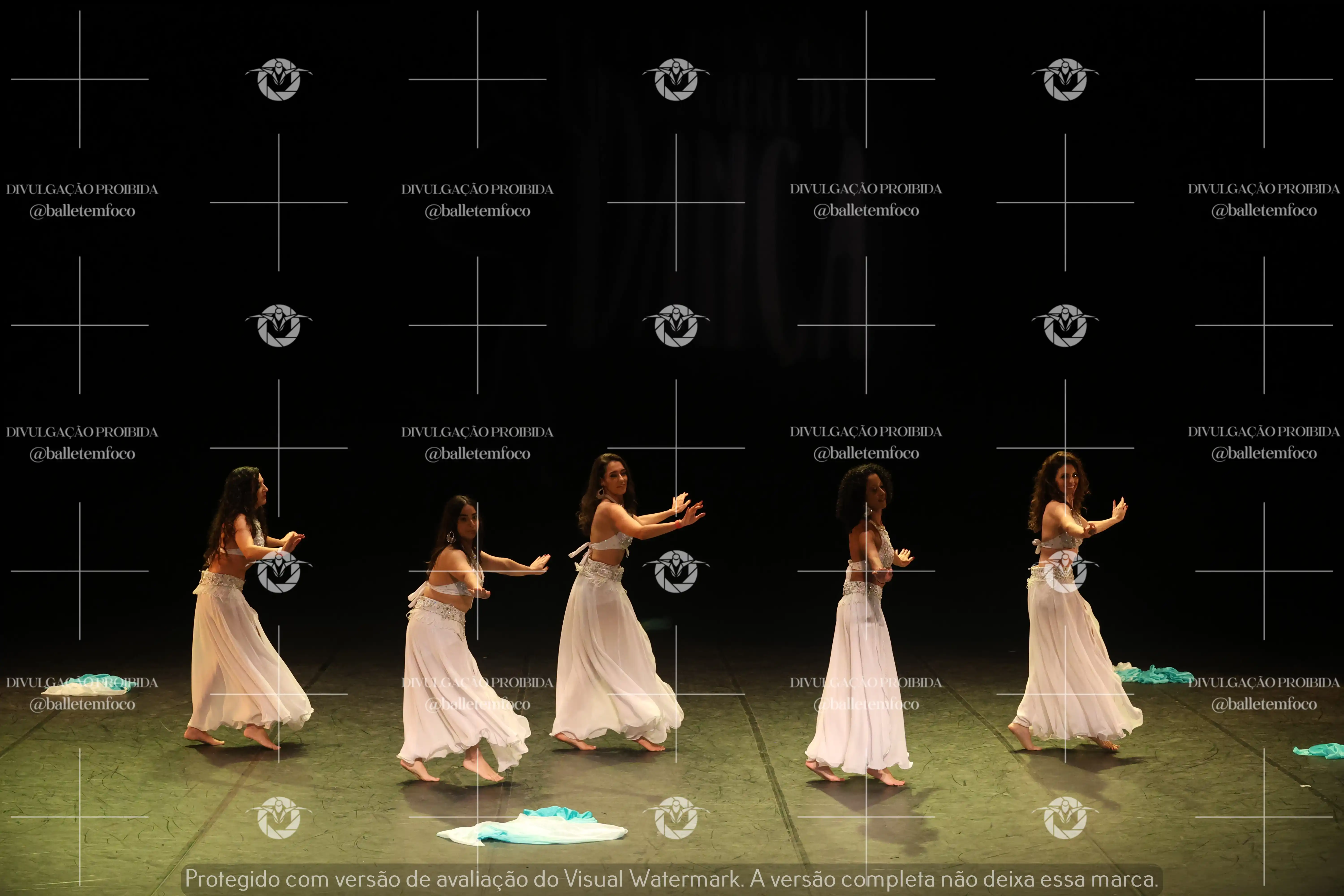The width and height of the screenshot is (1344, 896).
Task: Click the DIVULGAÇÃO PROIBIDA text over the left floor veil
Action: (x=82, y=682)
